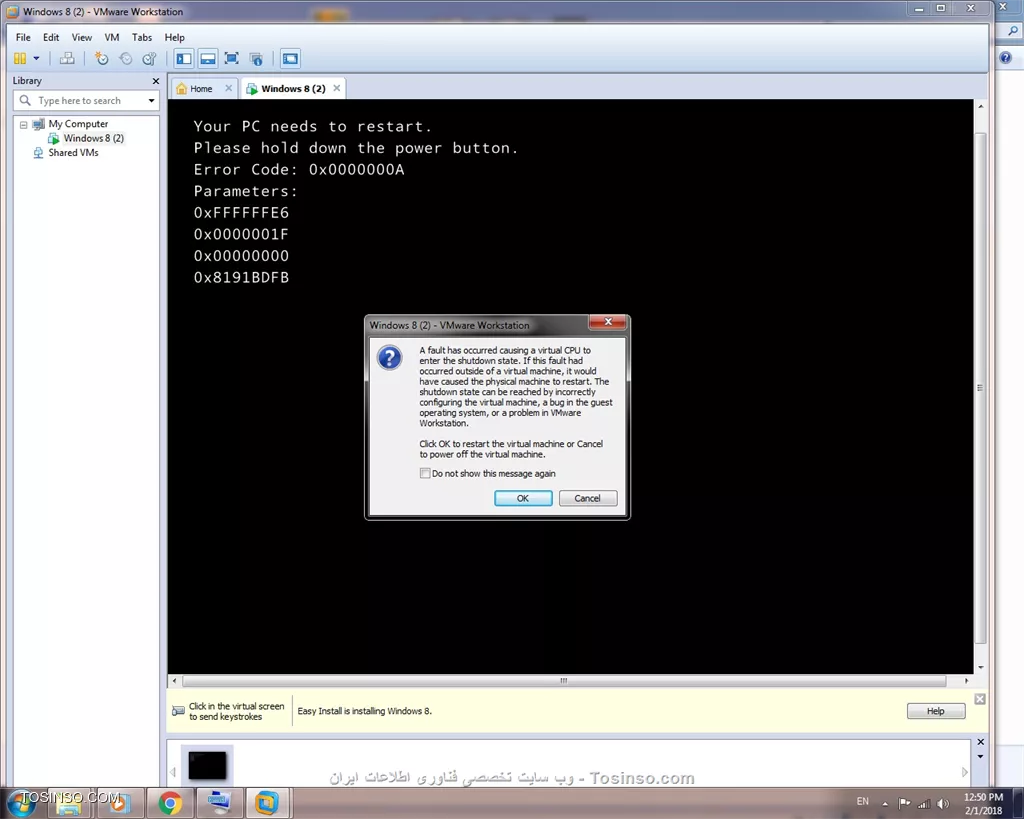Open the Library search options dropdown
Screen dimensions: 1024x819
[152, 101]
